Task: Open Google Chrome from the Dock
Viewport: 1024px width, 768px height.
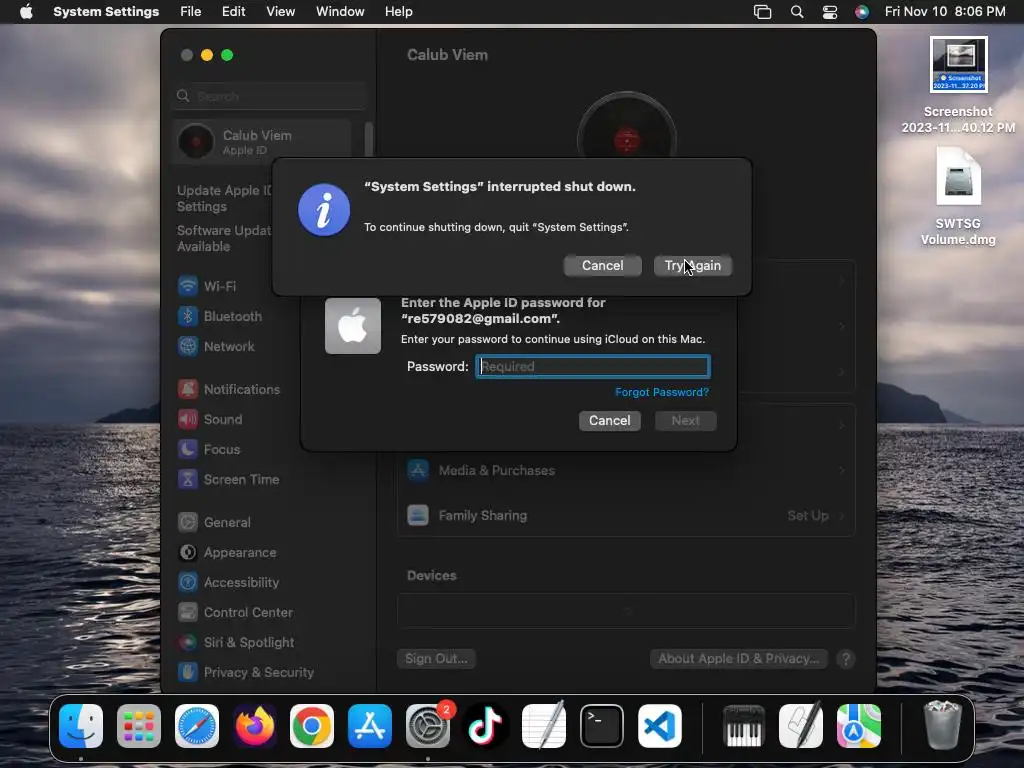Action: click(312, 726)
